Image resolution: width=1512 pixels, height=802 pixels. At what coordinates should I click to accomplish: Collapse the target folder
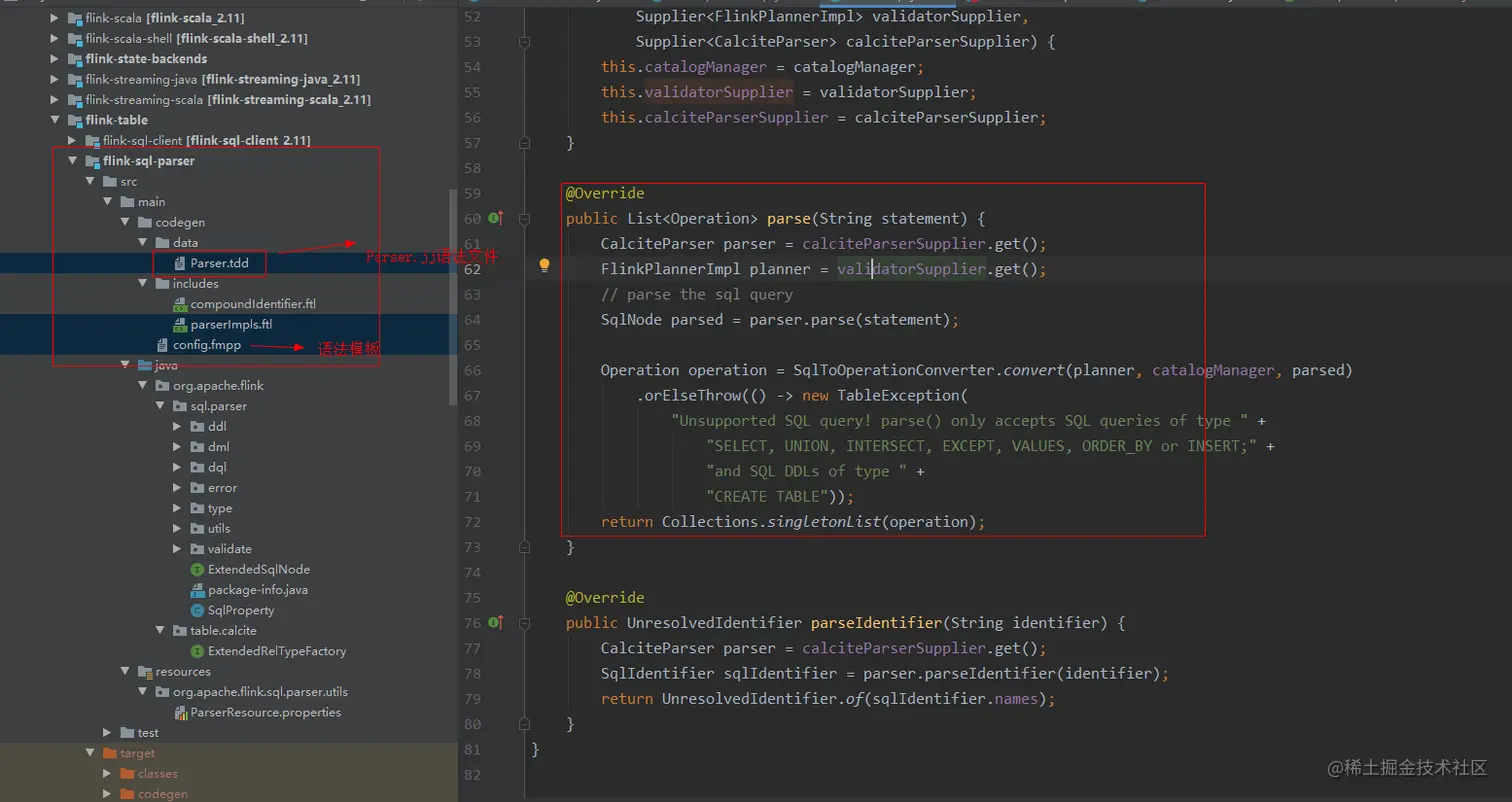tap(89, 753)
